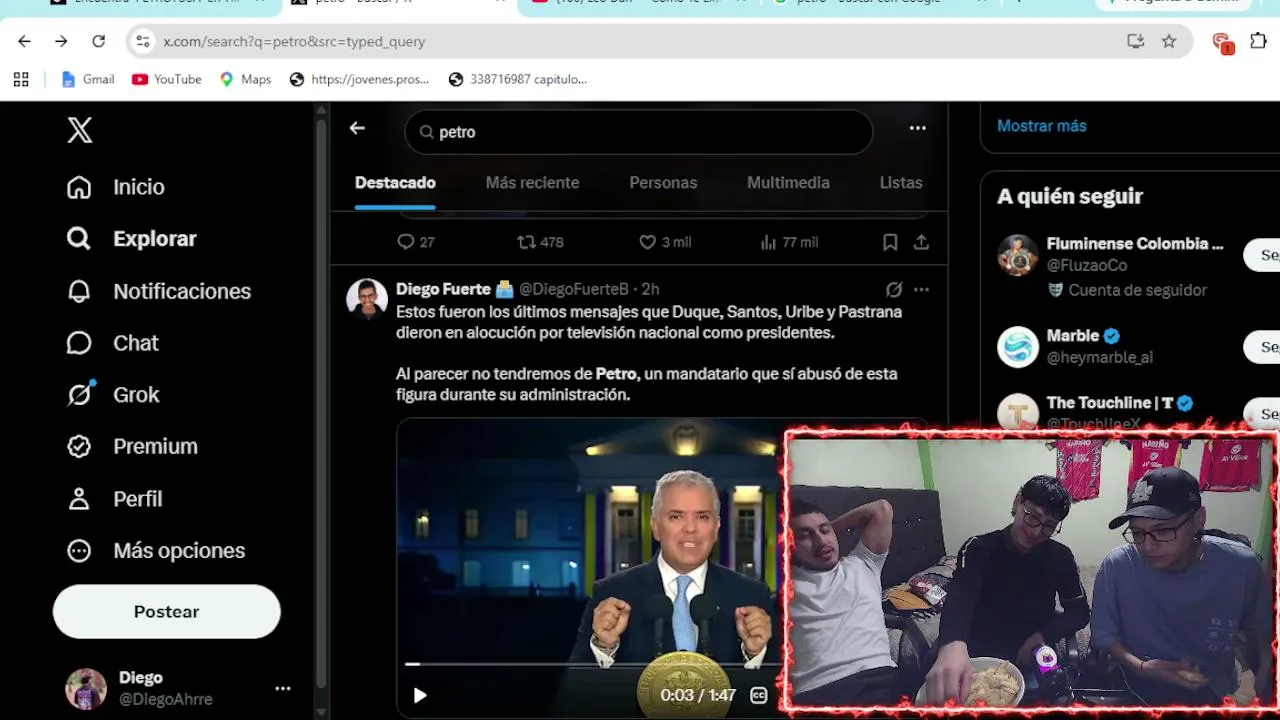Click the red extension icon with badge
Image resolution: width=1280 pixels, height=720 pixels.
click(x=1222, y=42)
